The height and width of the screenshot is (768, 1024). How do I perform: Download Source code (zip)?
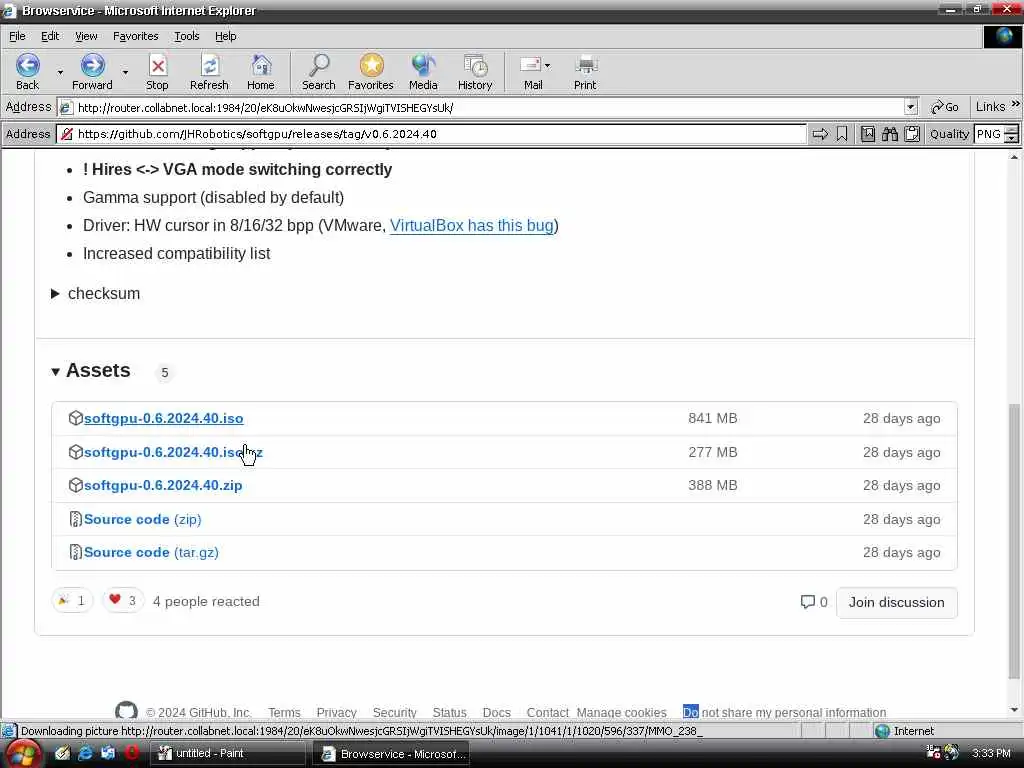coord(142,519)
